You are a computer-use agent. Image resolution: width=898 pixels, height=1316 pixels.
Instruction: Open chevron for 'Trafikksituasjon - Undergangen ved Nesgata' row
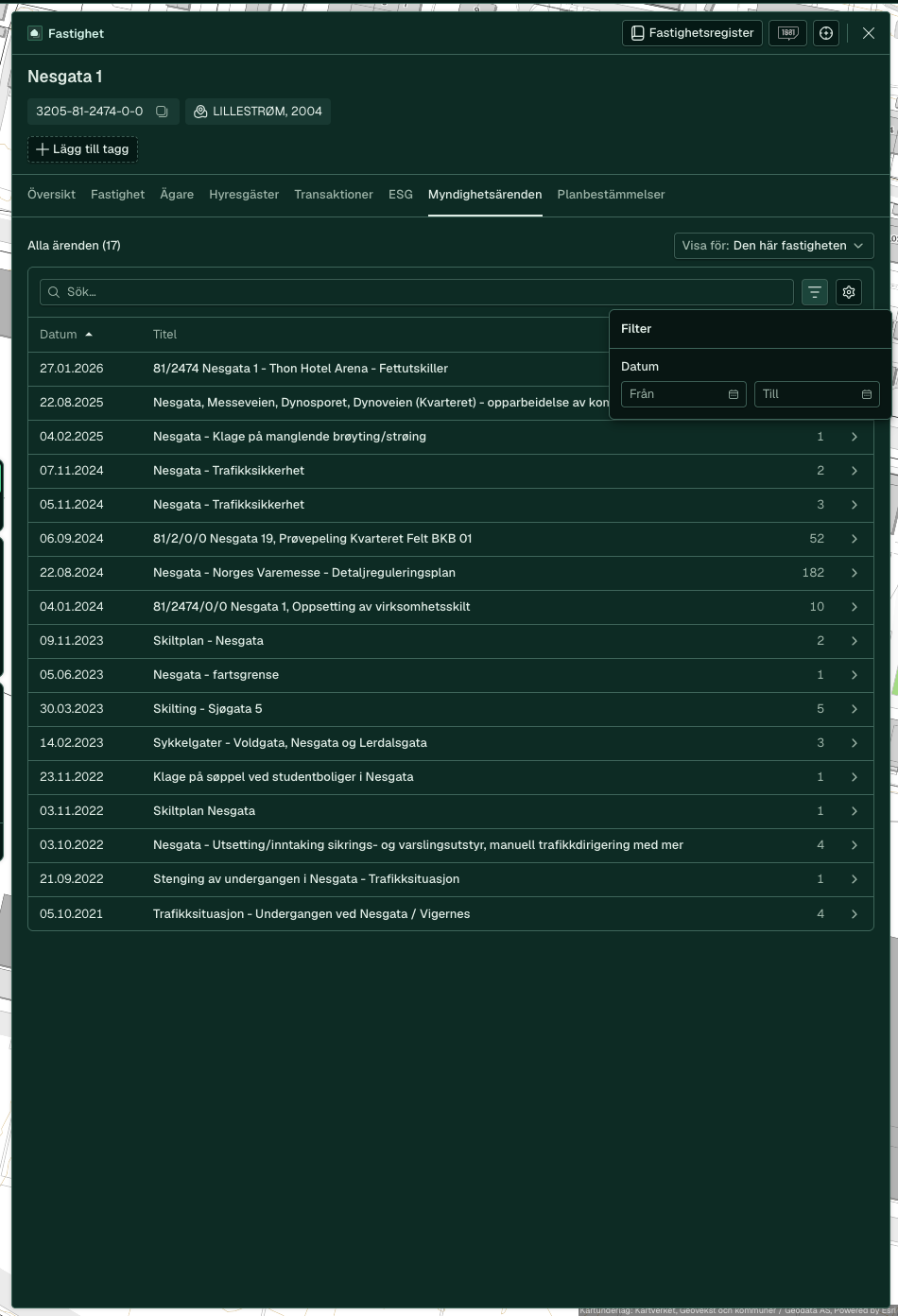tap(855, 914)
